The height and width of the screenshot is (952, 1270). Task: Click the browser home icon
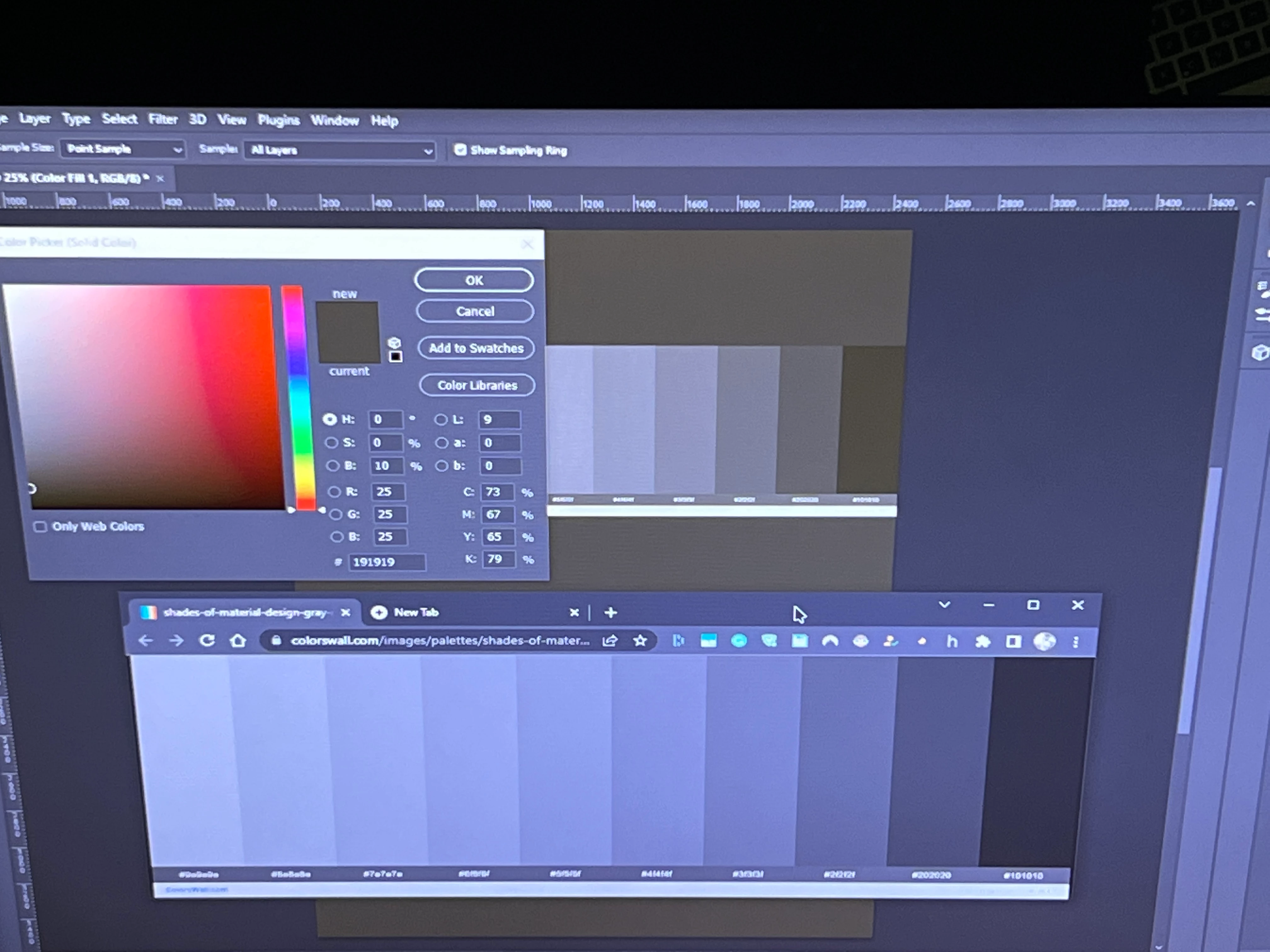tap(238, 640)
